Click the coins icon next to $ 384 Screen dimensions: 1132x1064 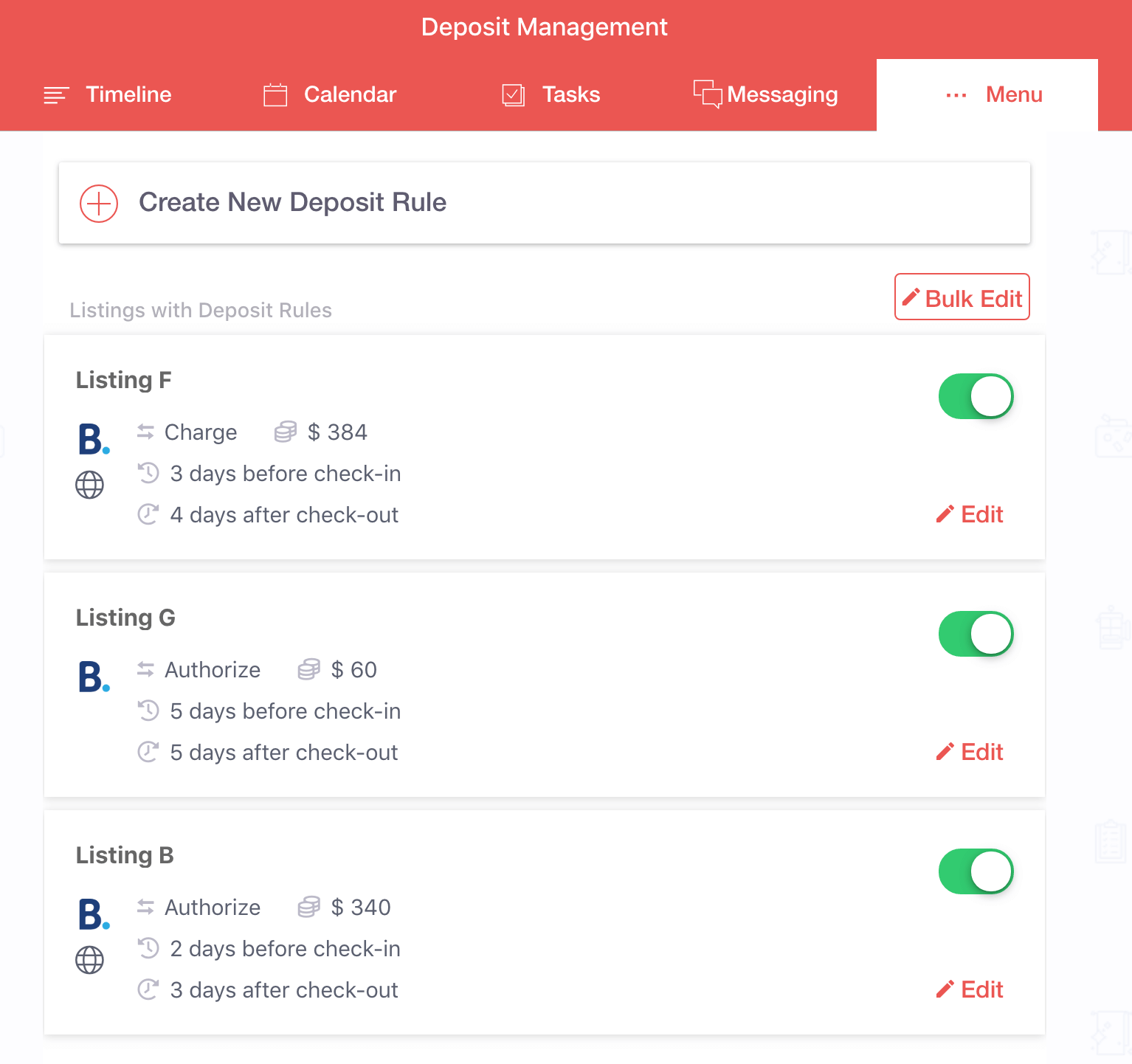286,432
